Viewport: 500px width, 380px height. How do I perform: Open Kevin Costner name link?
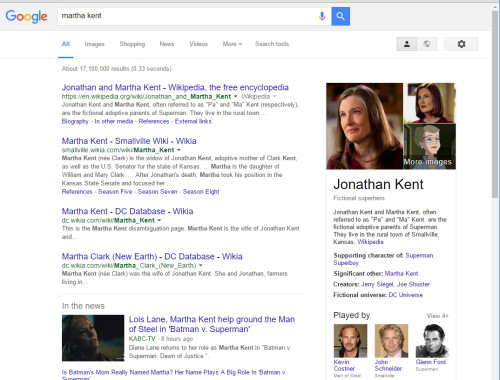click(x=344, y=365)
